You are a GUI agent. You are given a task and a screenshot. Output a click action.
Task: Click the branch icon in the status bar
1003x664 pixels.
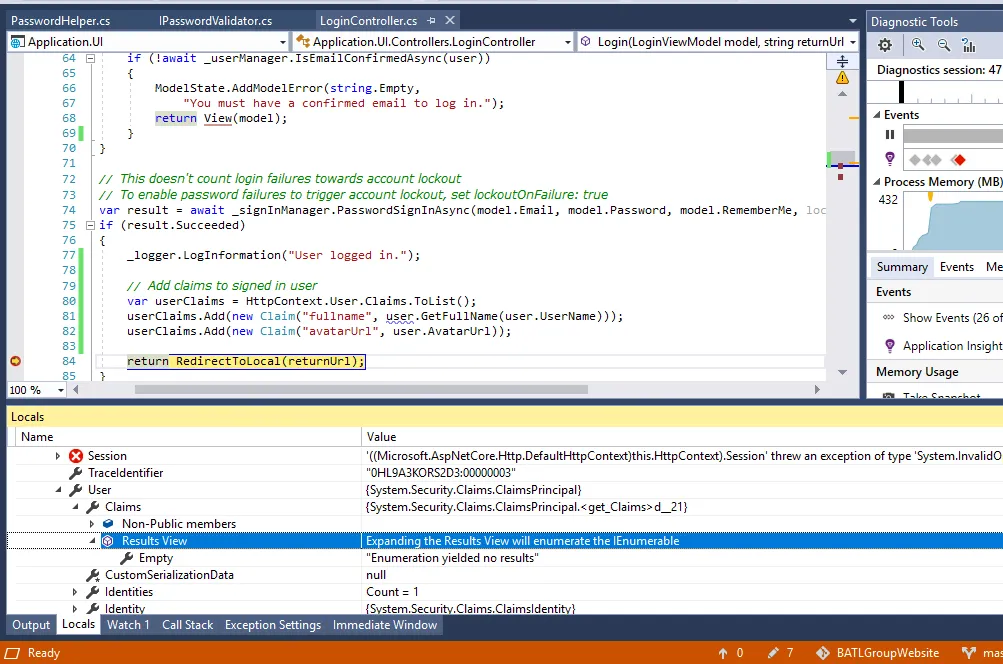pyautogui.click(x=968, y=652)
